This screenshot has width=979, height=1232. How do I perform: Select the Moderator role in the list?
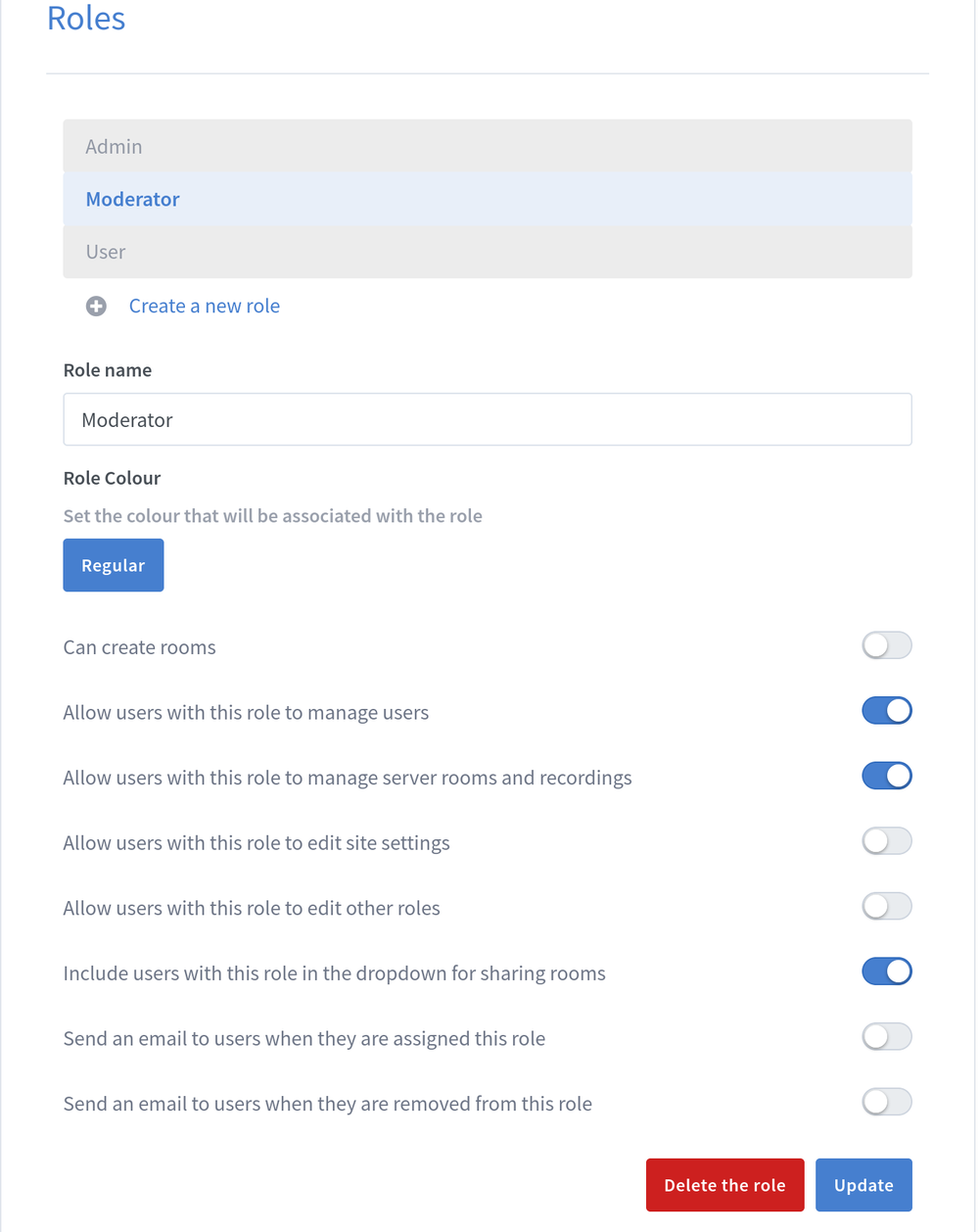pos(487,200)
